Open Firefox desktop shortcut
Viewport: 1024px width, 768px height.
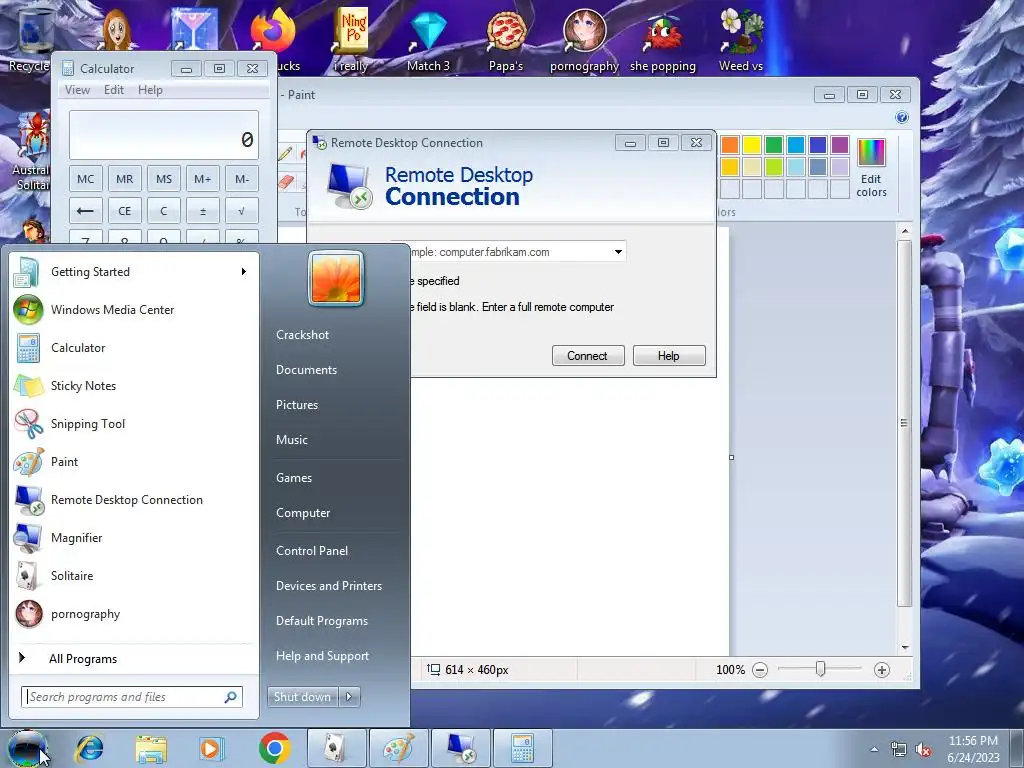274,31
